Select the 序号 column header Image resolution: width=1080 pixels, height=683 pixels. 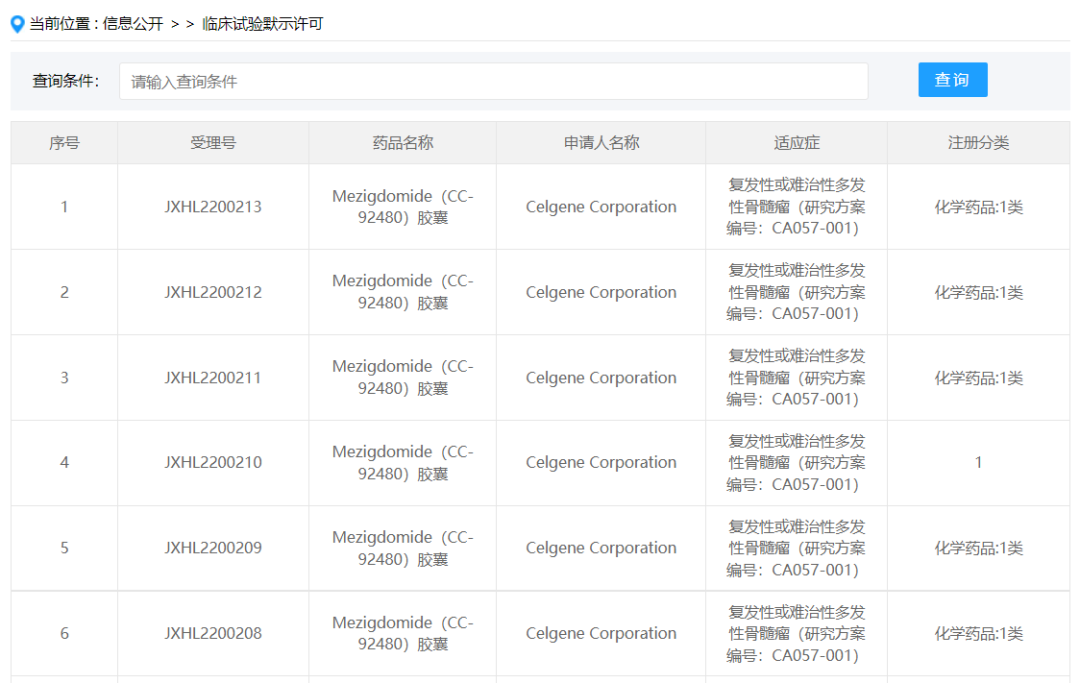coord(63,142)
